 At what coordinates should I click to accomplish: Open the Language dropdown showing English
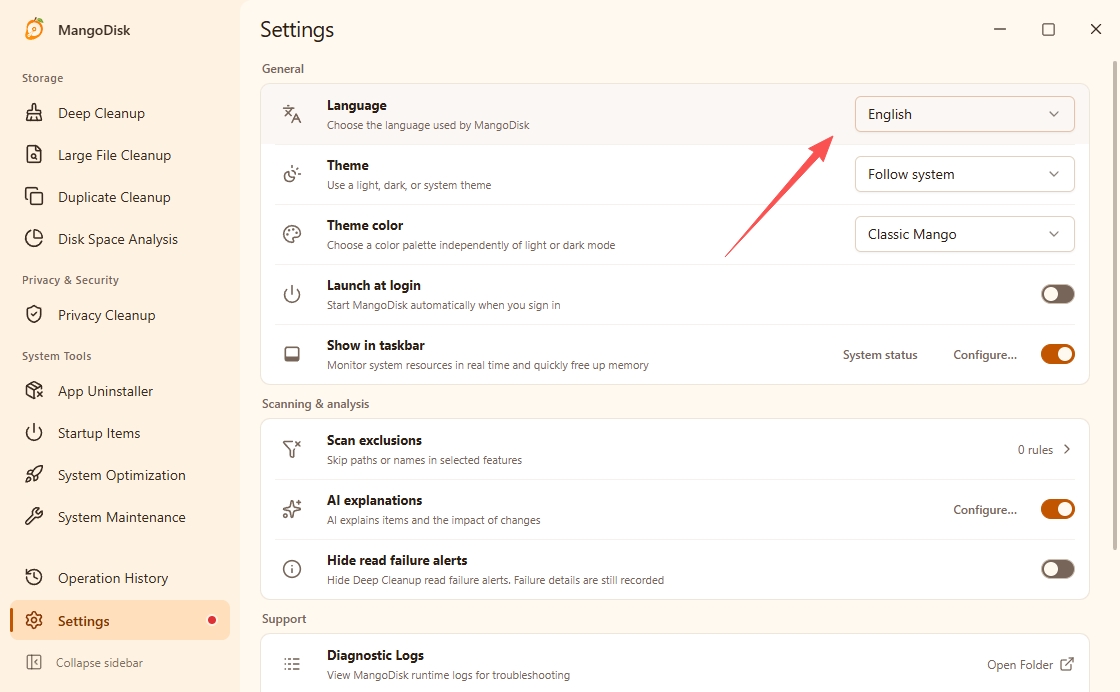point(964,114)
